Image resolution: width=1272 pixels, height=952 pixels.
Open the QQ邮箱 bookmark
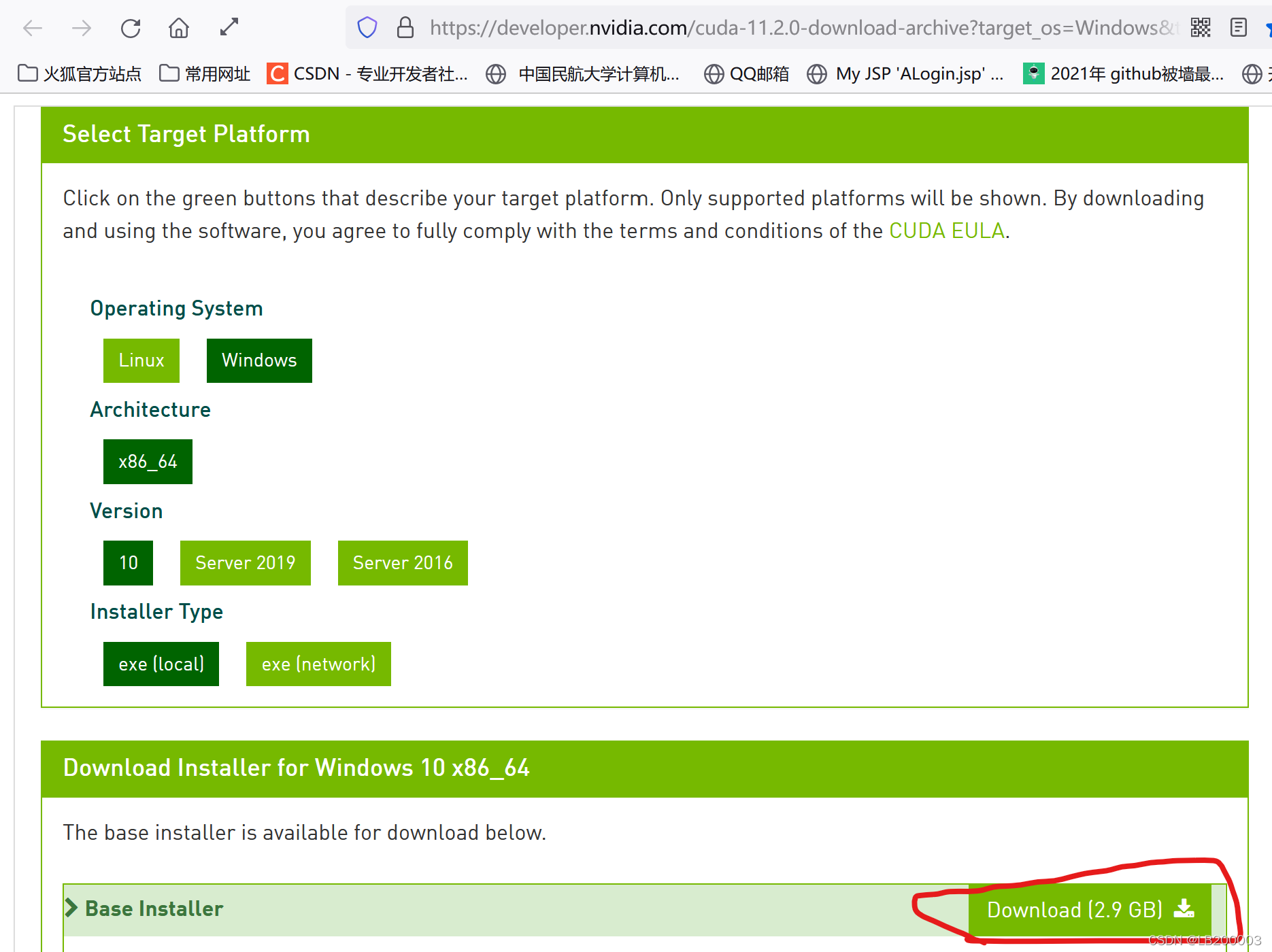746,73
